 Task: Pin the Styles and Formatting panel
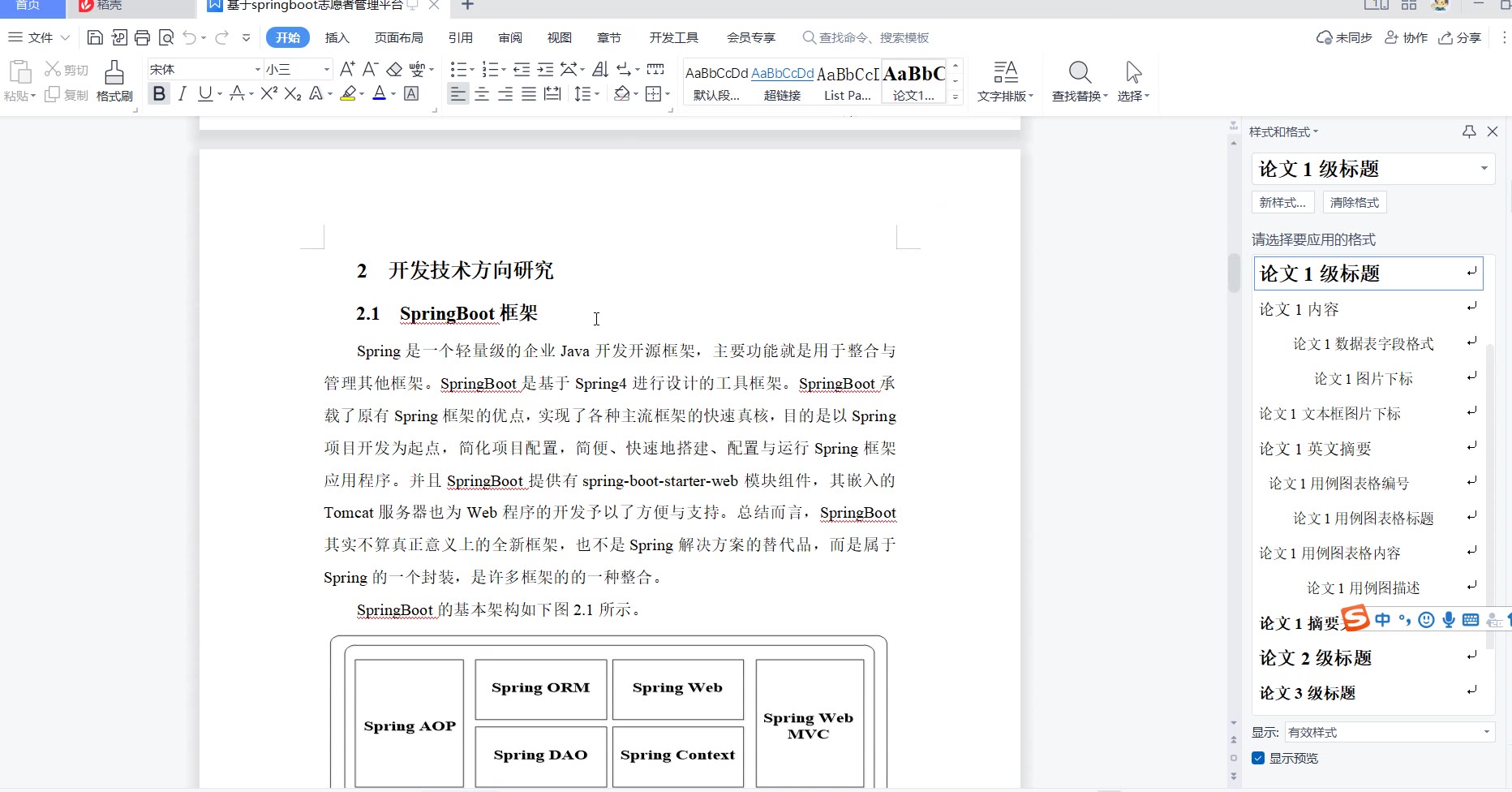click(1469, 131)
